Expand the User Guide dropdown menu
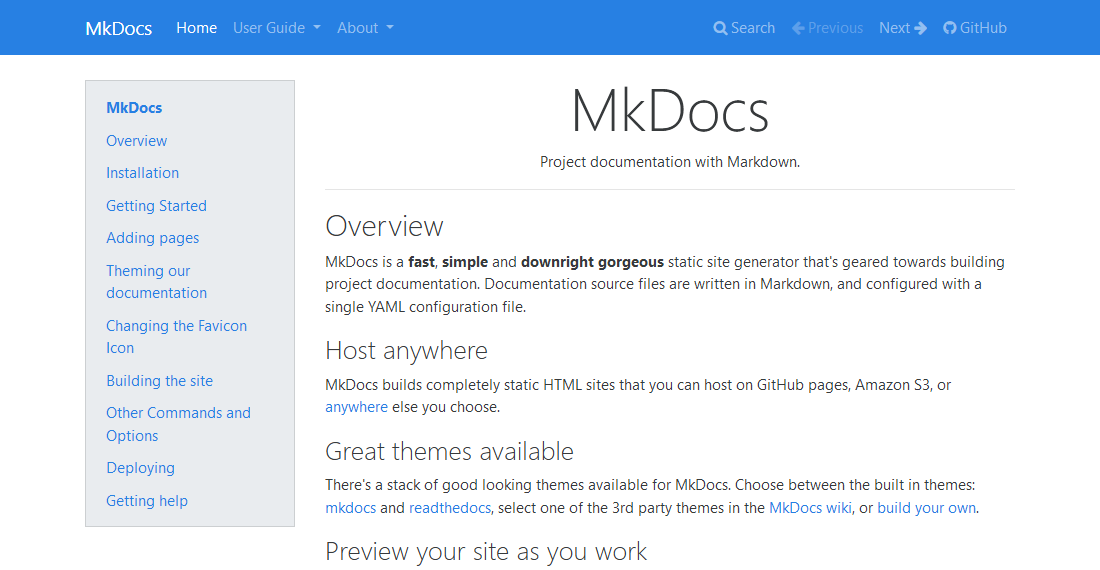1100x570 pixels. tap(276, 28)
